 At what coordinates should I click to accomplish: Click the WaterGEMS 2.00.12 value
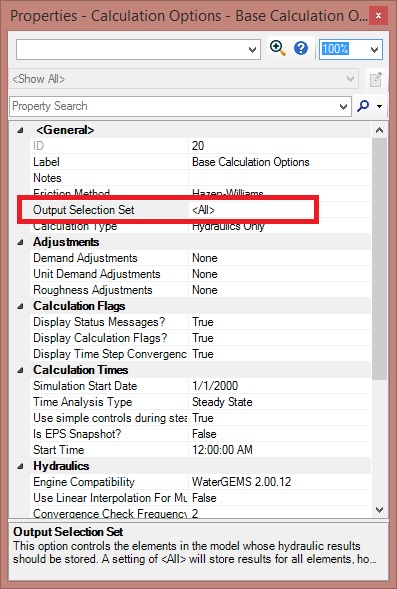click(242, 482)
